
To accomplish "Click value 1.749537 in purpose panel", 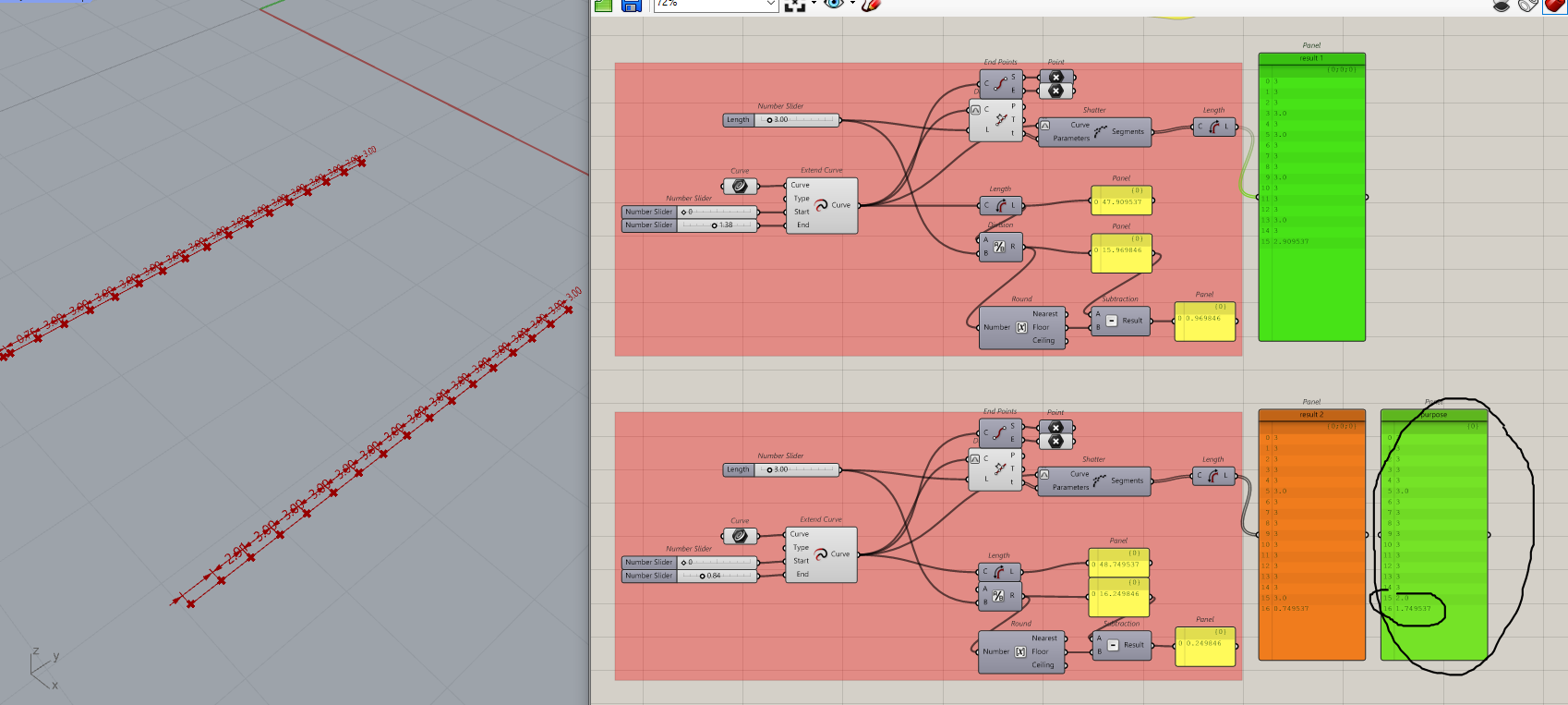I will [x=1413, y=609].
